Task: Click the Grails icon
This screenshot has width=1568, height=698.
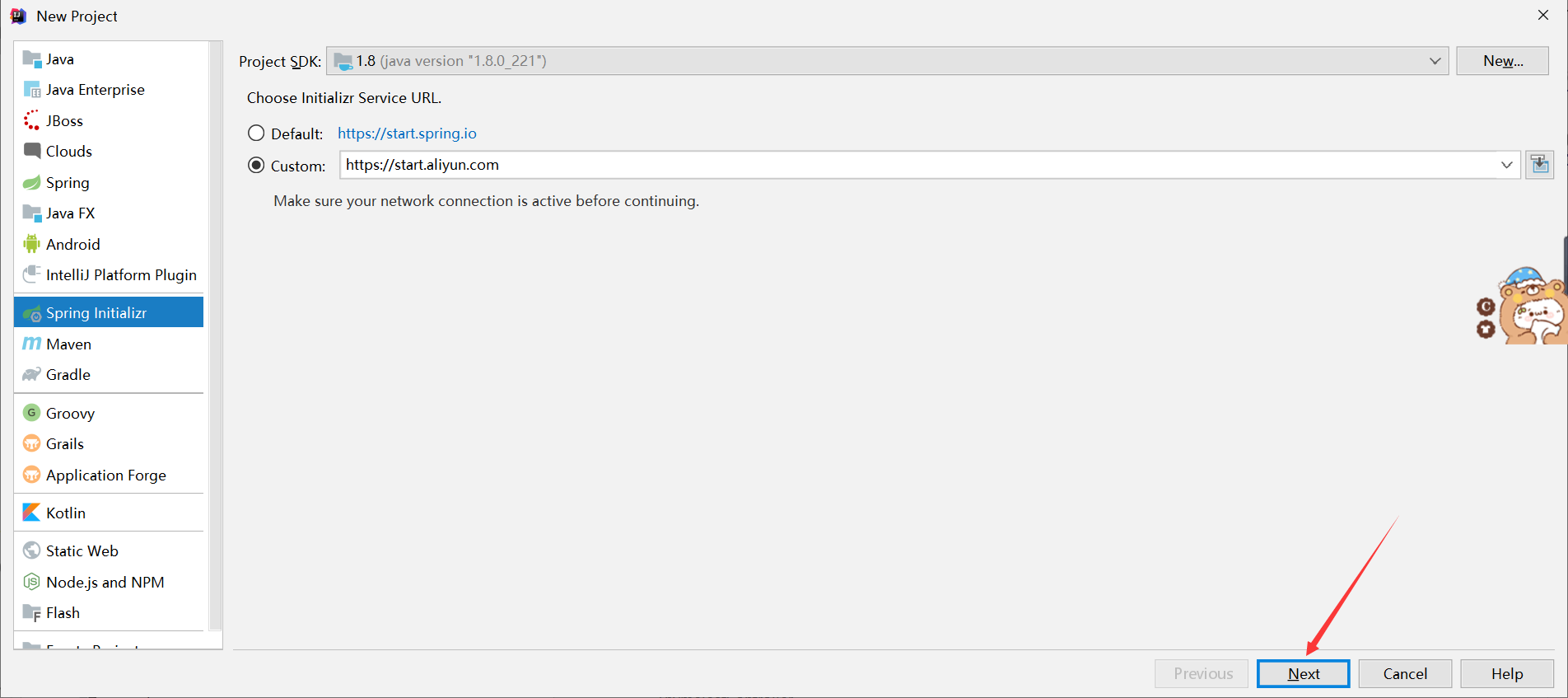Action: coord(32,443)
